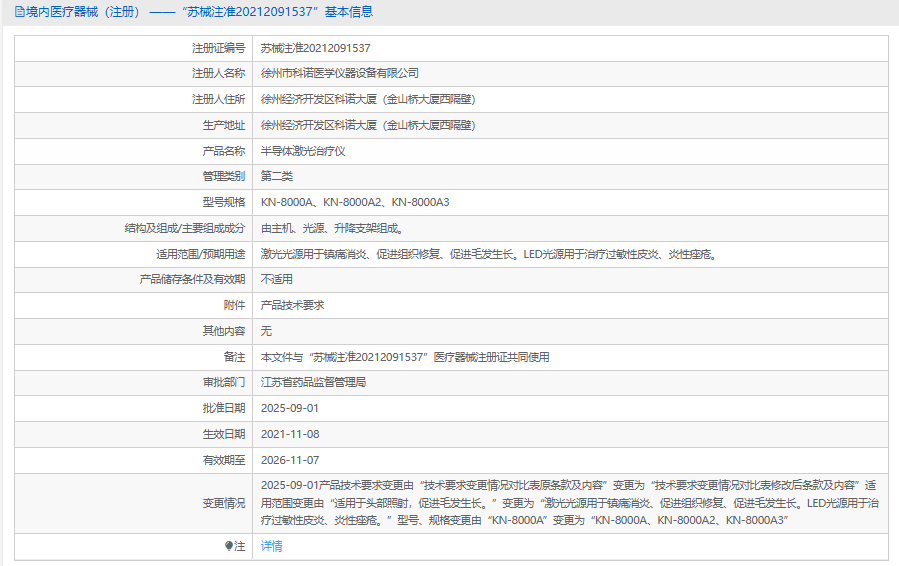
Task: Select the 型号规格 label
Action: [224, 202]
